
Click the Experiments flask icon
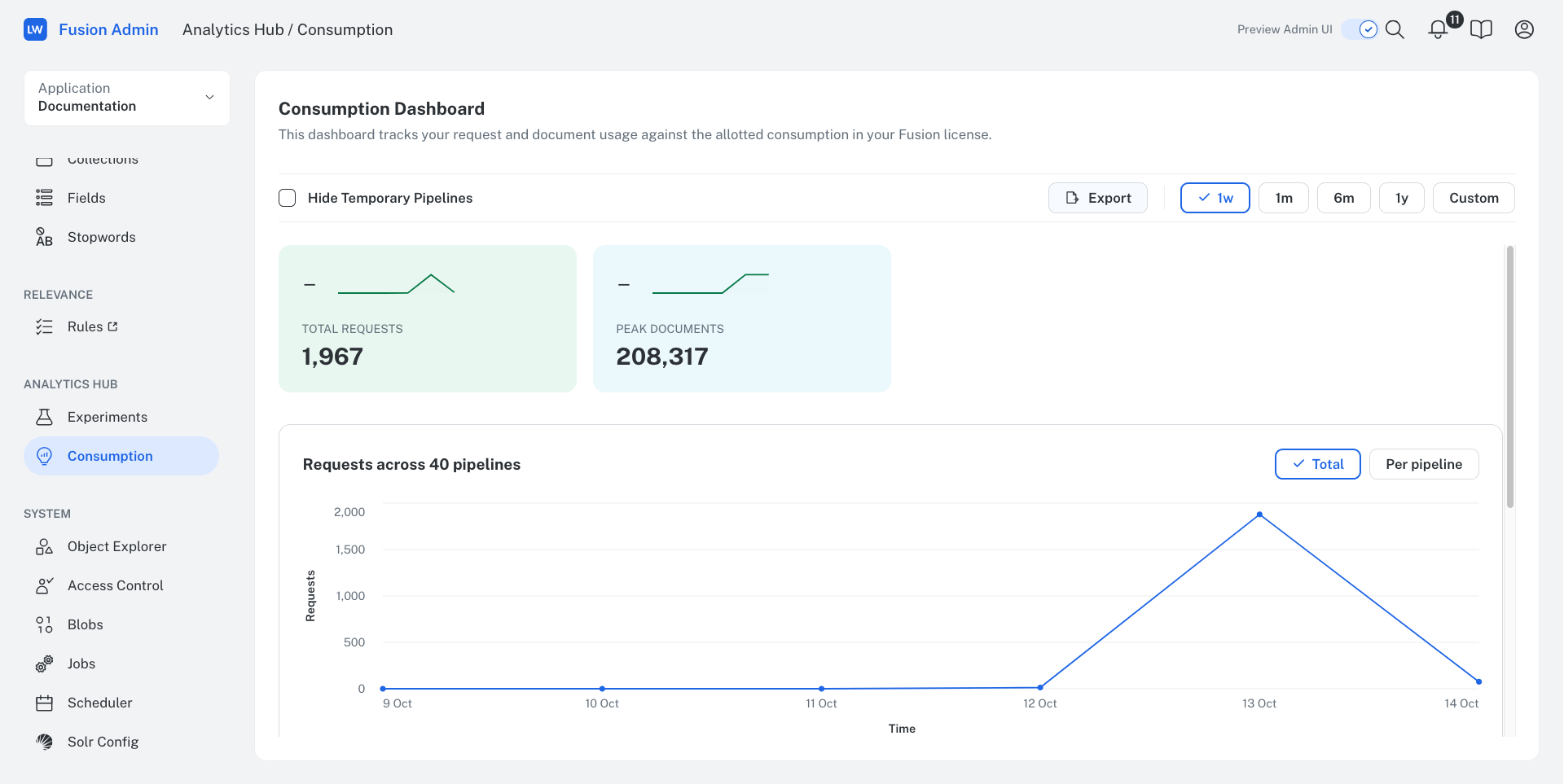point(44,417)
